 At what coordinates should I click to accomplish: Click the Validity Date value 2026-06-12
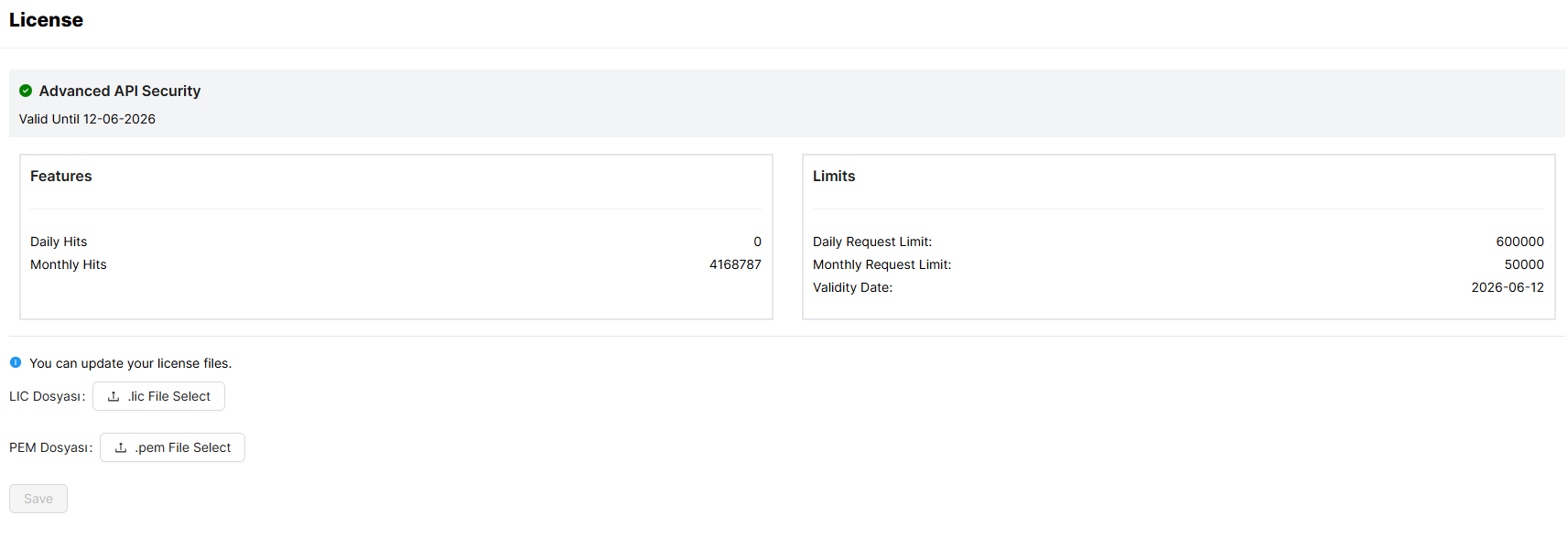(1508, 287)
